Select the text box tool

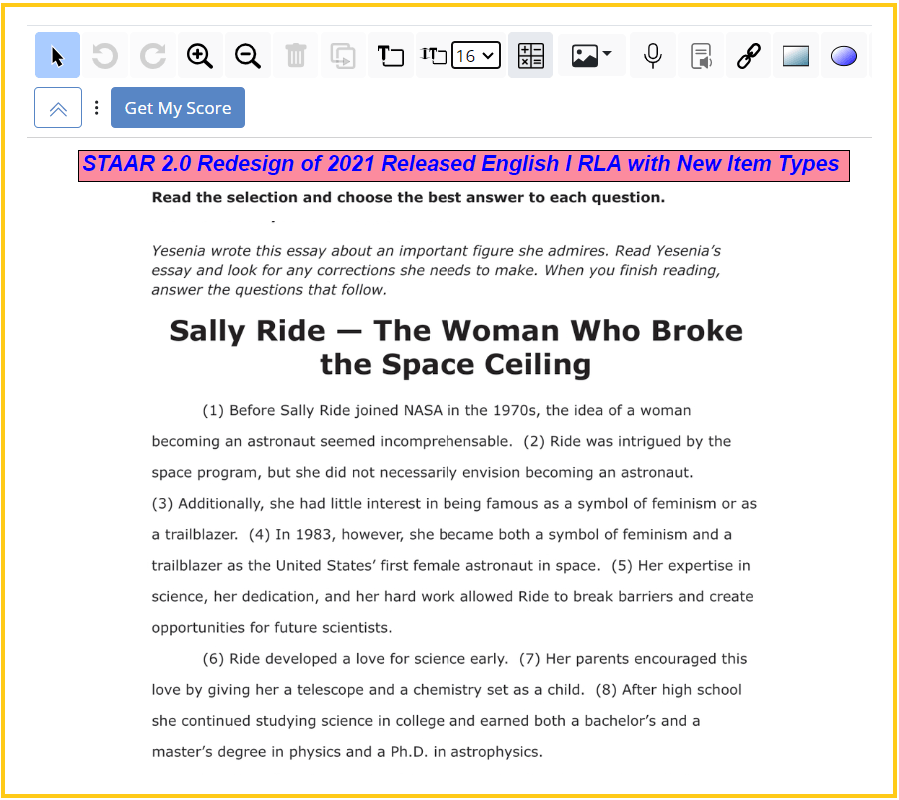click(390, 56)
